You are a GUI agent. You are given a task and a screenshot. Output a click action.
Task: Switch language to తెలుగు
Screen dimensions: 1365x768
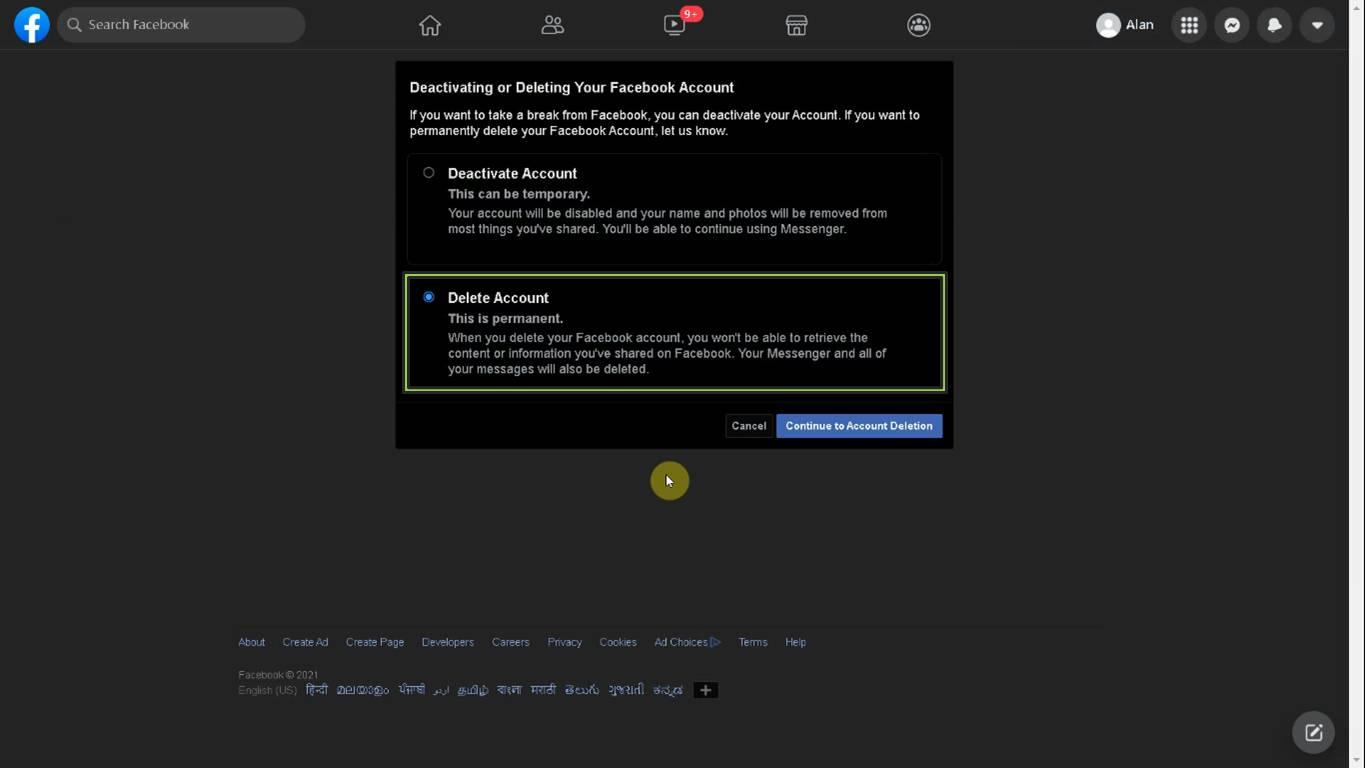[x=582, y=690]
